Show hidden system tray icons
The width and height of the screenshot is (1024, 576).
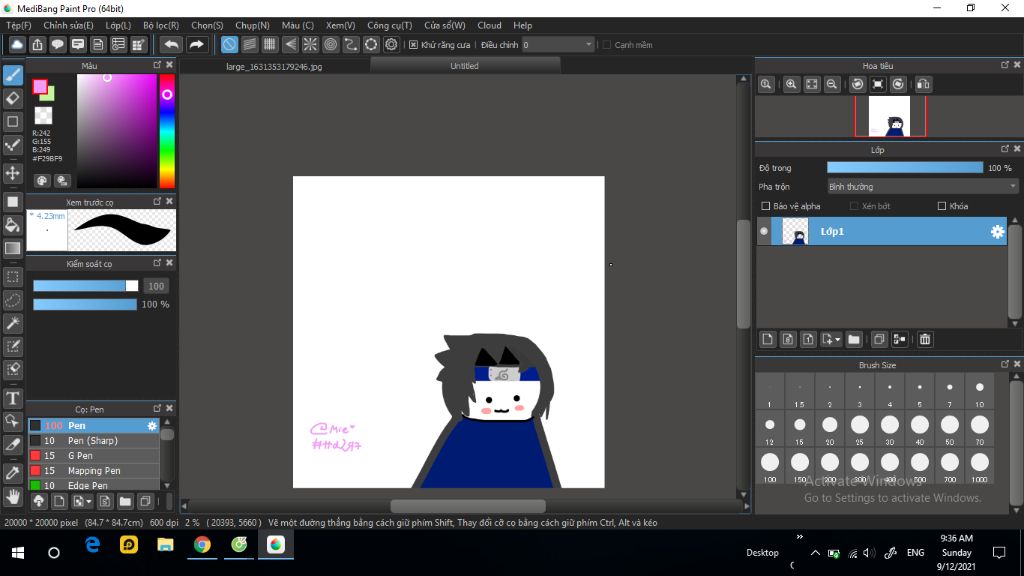click(x=815, y=552)
